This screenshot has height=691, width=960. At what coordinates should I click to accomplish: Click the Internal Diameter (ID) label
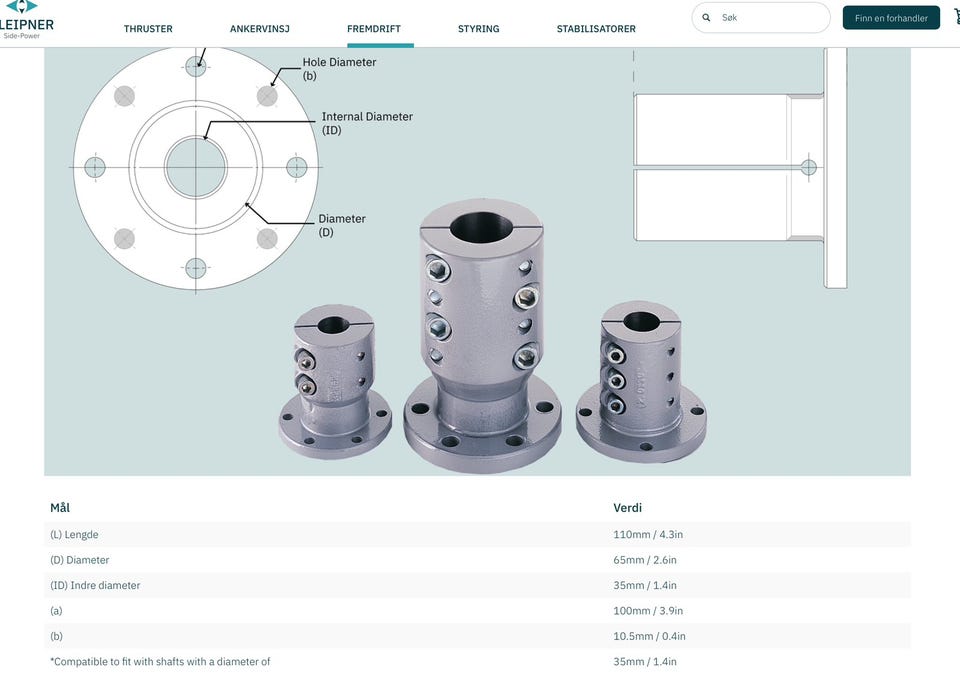[x=367, y=123]
